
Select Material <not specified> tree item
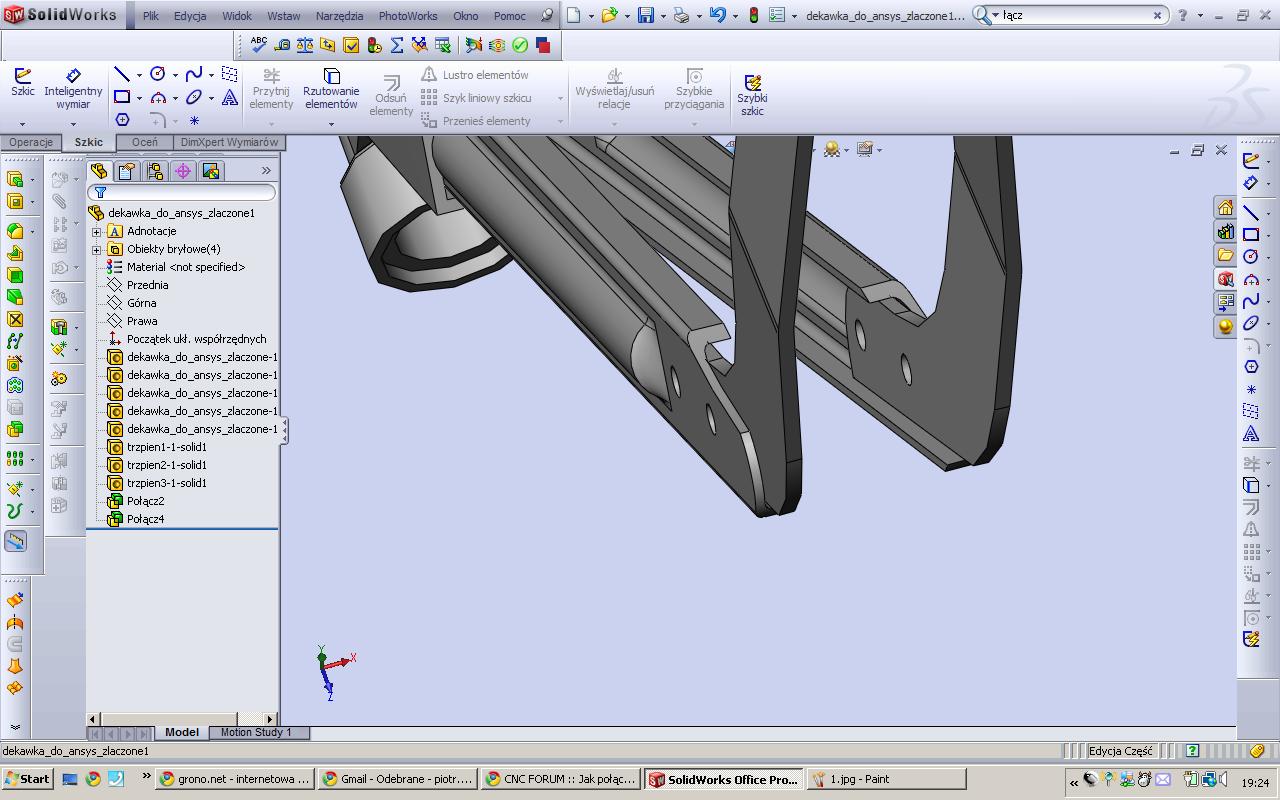pos(175,267)
